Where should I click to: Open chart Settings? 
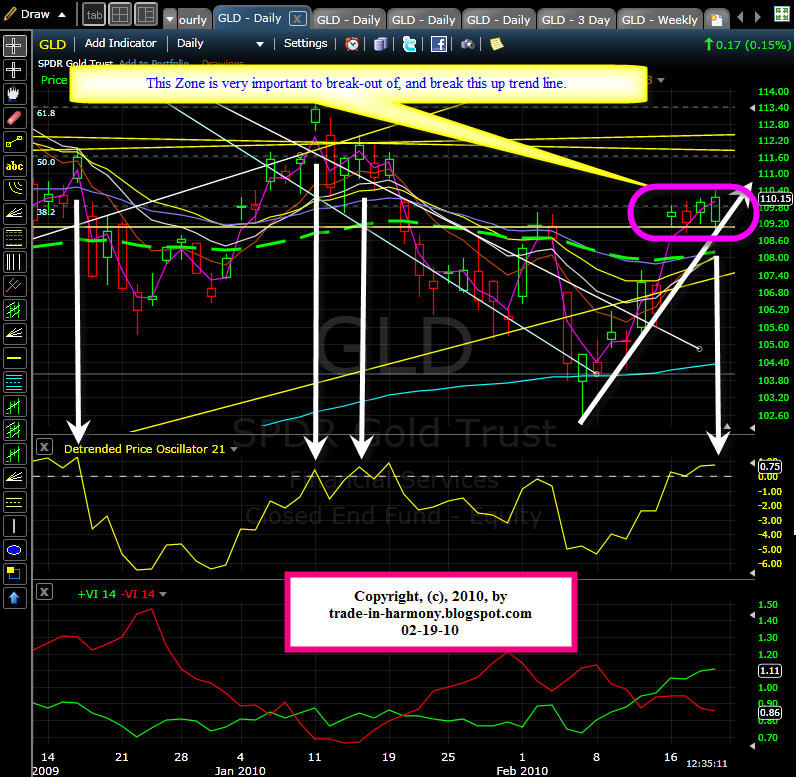pyautogui.click(x=305, y=43)
